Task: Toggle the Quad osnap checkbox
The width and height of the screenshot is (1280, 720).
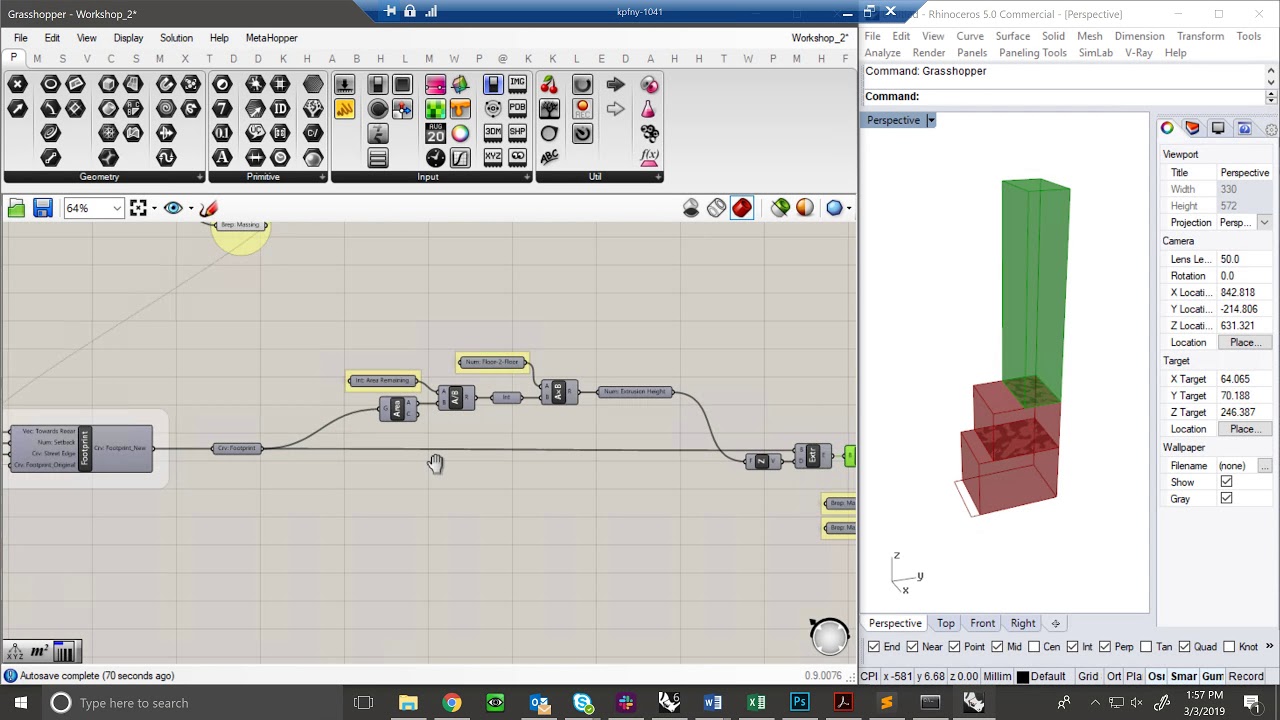Action: (x=1184, y=647)
